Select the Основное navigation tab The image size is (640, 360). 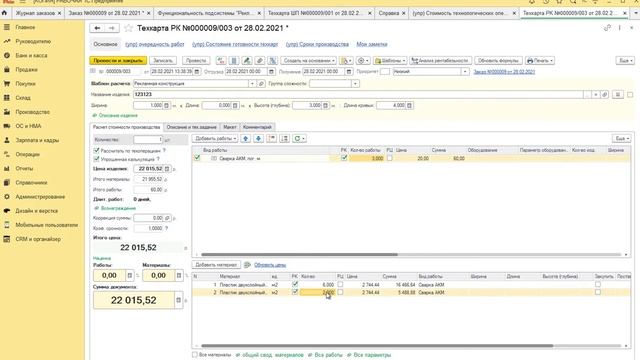click(105, 44)
